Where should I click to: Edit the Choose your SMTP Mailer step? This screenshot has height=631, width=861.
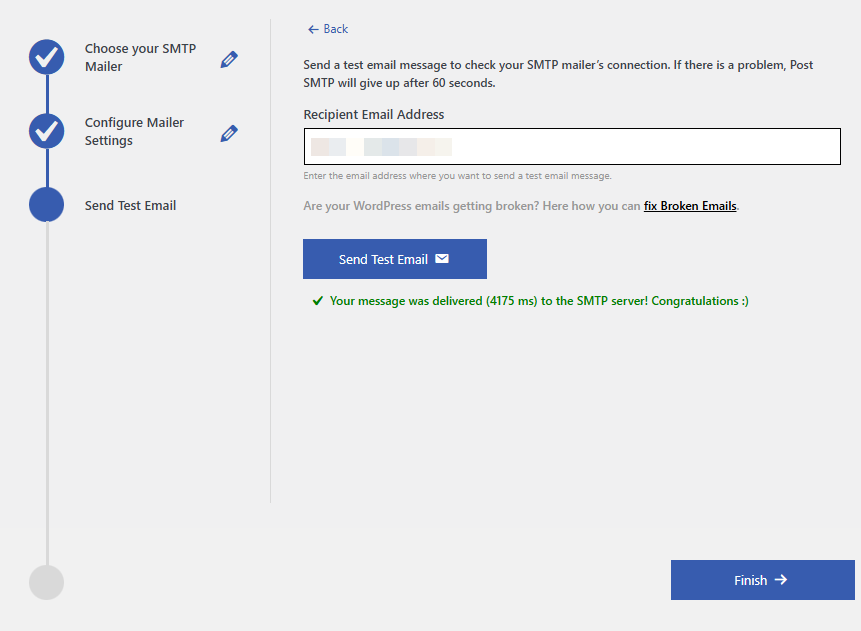tap(229, 59)
